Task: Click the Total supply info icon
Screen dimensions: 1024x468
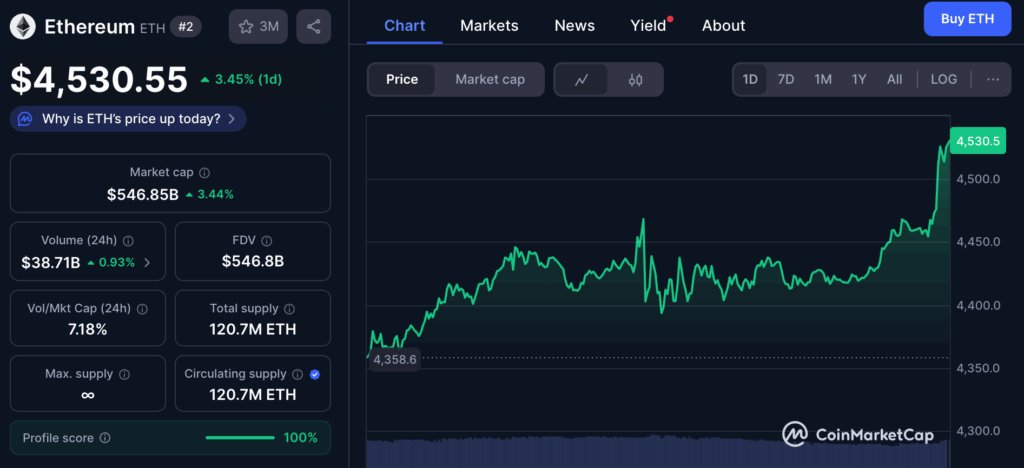Action: (289, 310)
